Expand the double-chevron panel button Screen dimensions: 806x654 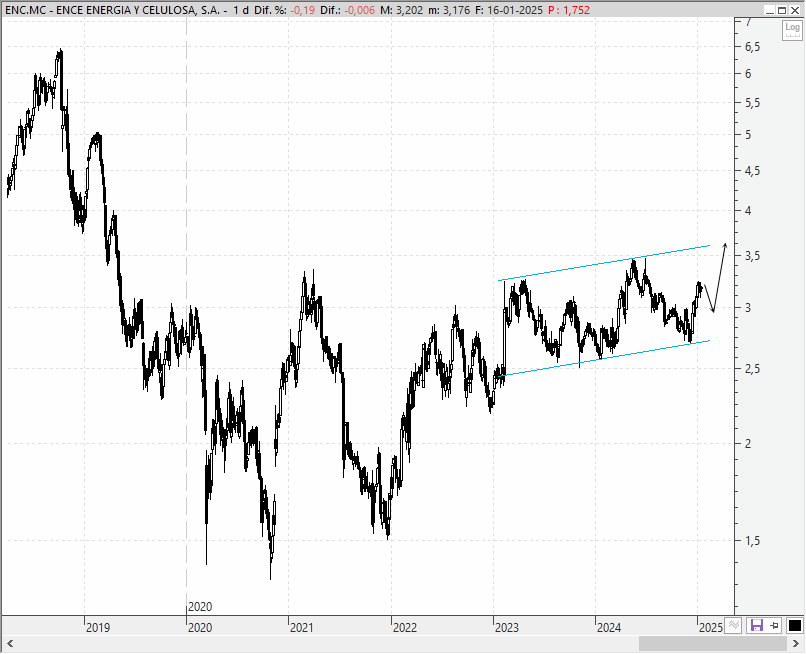tap(734, 625)
